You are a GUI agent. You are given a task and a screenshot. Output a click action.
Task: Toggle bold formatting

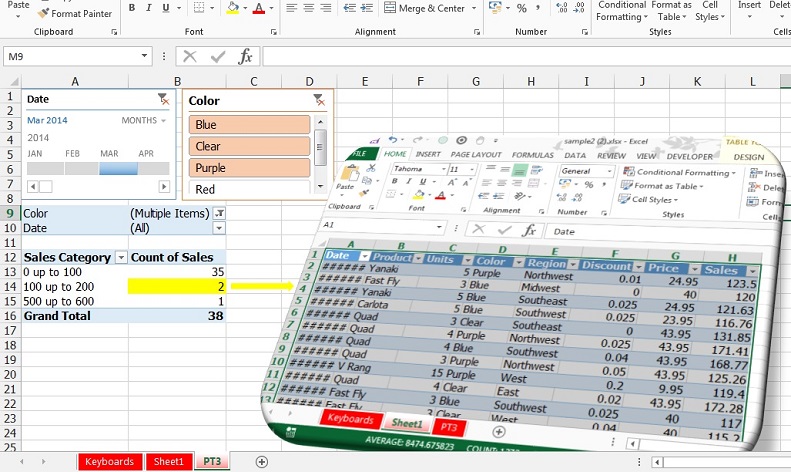pos(132,8)
